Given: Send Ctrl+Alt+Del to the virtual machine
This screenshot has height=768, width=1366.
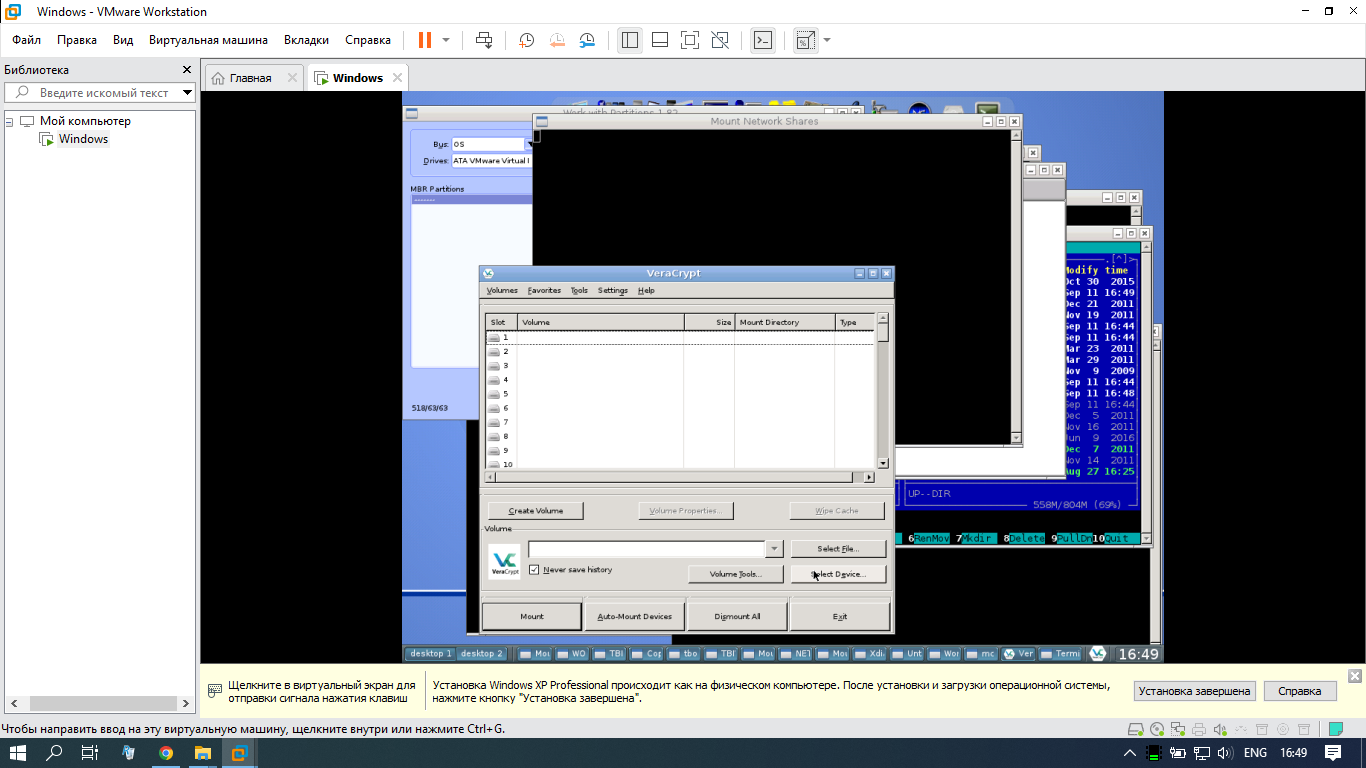Looking at the screenshot, I should click(484, 40).
